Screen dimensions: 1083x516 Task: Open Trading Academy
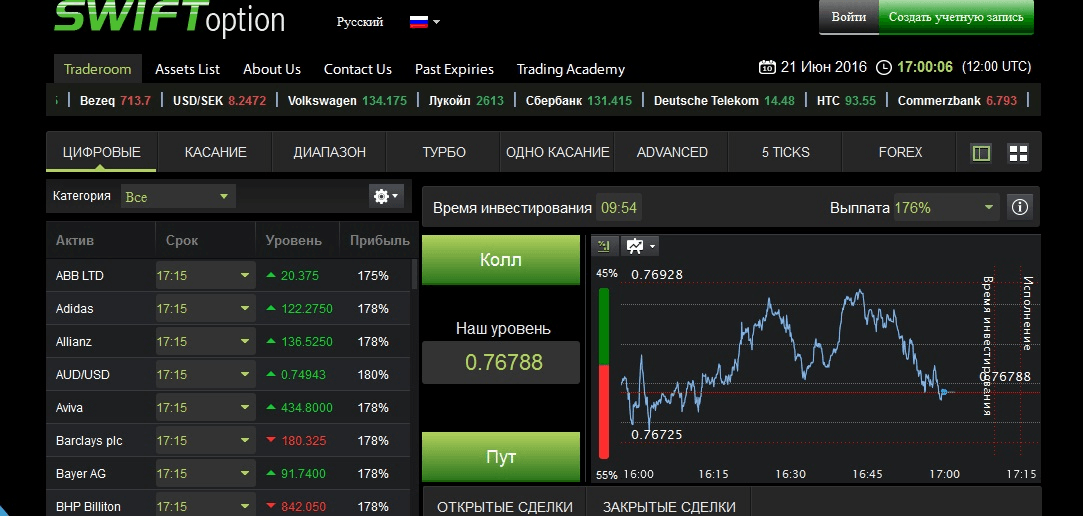point(571,69)
